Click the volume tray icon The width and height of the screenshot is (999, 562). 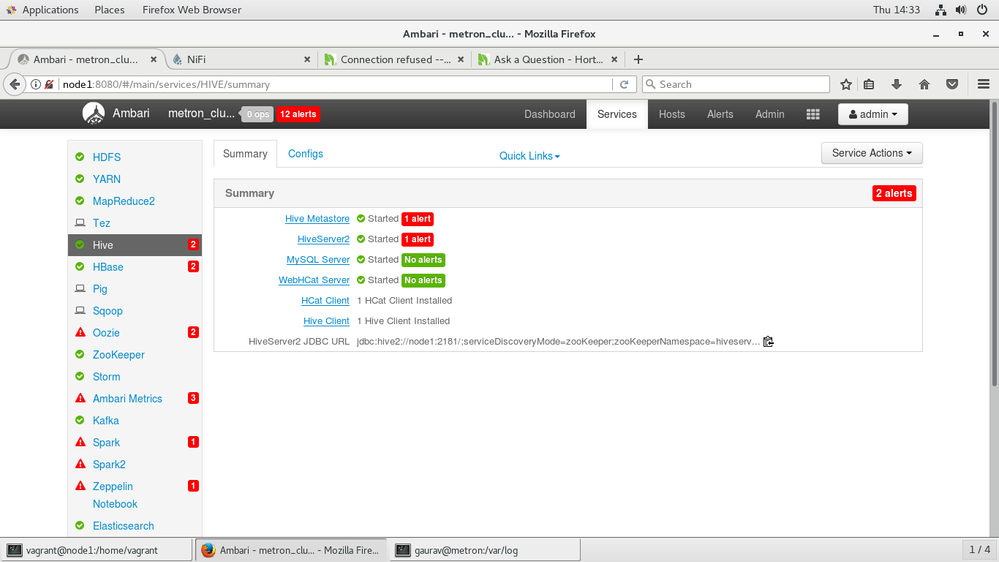(x=961, y=10)
